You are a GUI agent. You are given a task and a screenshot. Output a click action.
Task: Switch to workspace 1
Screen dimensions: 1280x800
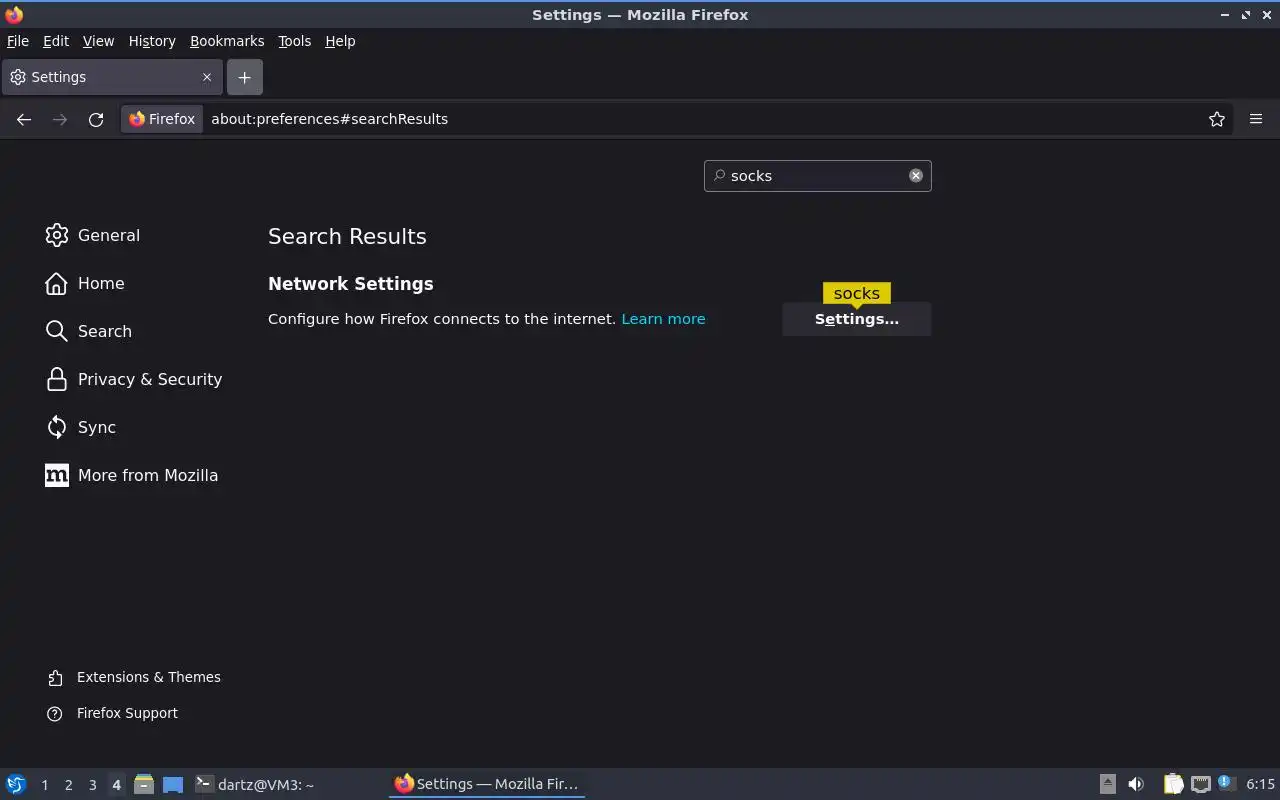[x=44, y=785]
